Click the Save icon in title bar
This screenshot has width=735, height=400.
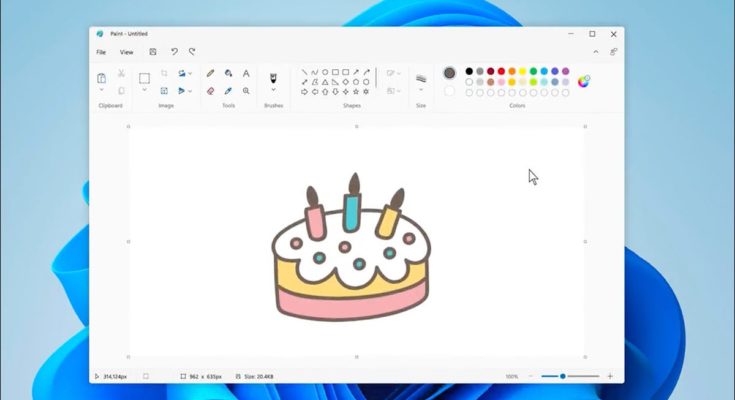point(153,52)
